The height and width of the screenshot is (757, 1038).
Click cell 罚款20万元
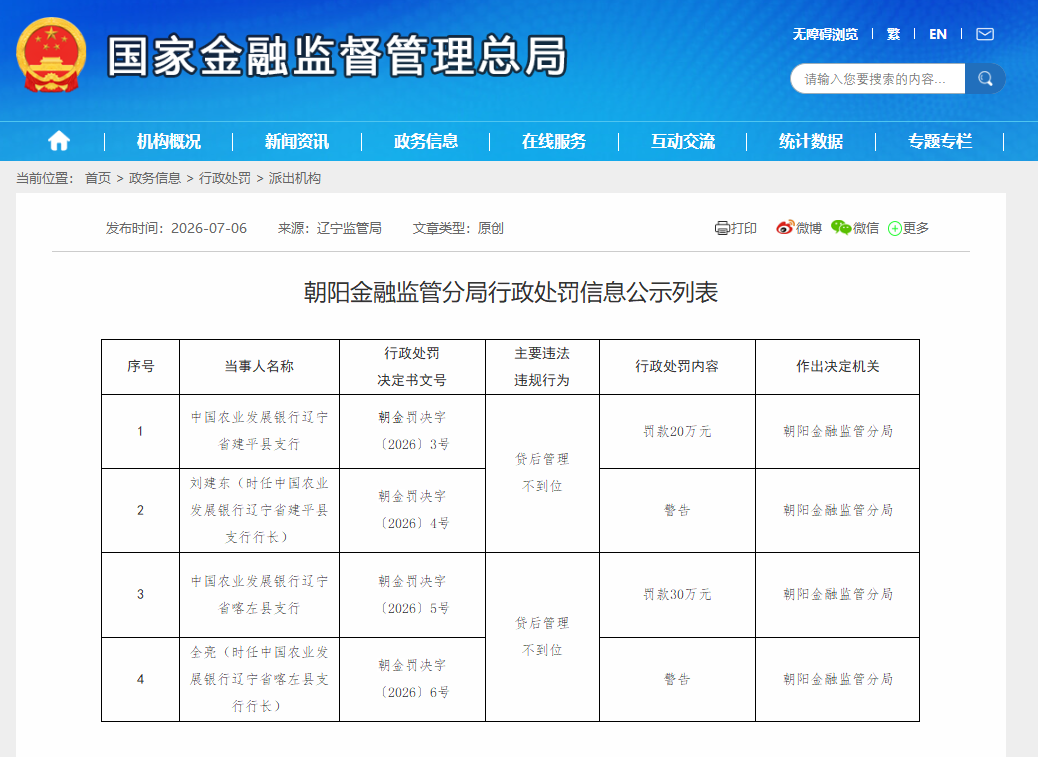pyautogui.click(x=677, y=431)
